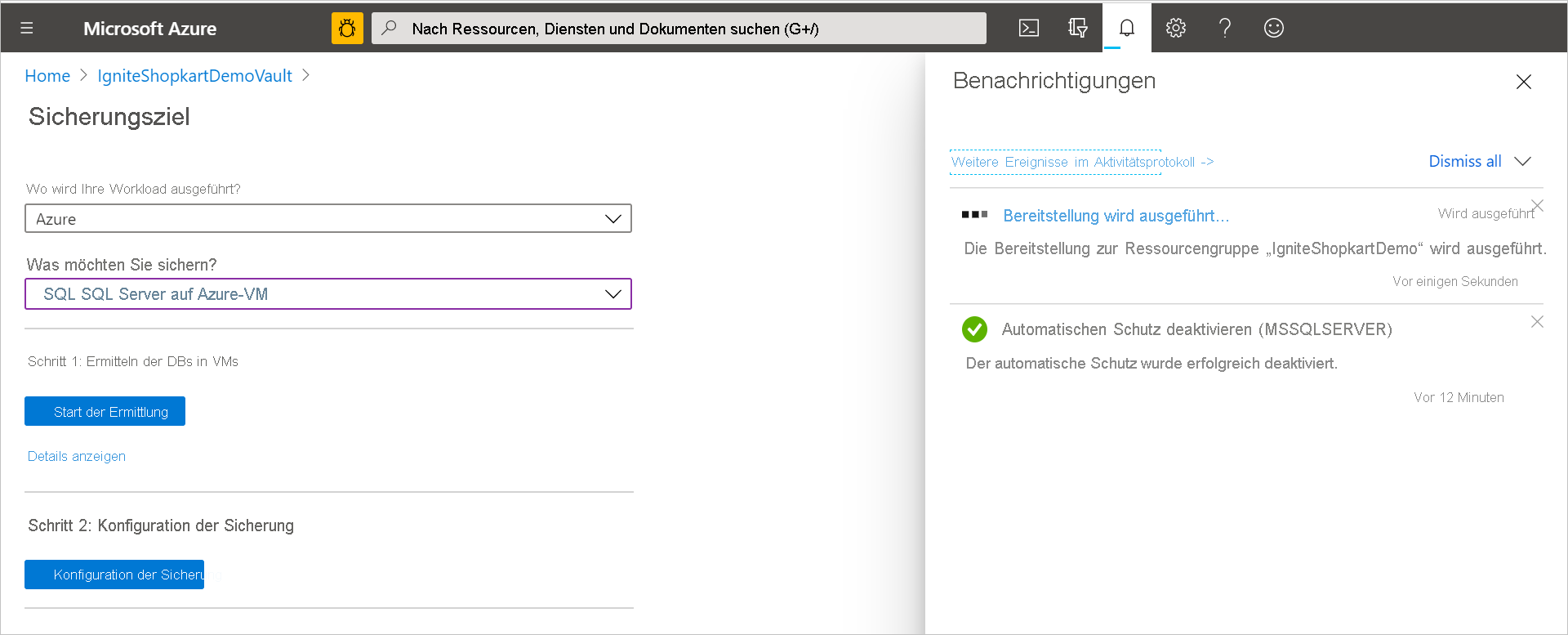The image size is (1568, 635).
Task: Click the 'Vor 12 Minuten' timestamp
Action: coord(1459,397)
